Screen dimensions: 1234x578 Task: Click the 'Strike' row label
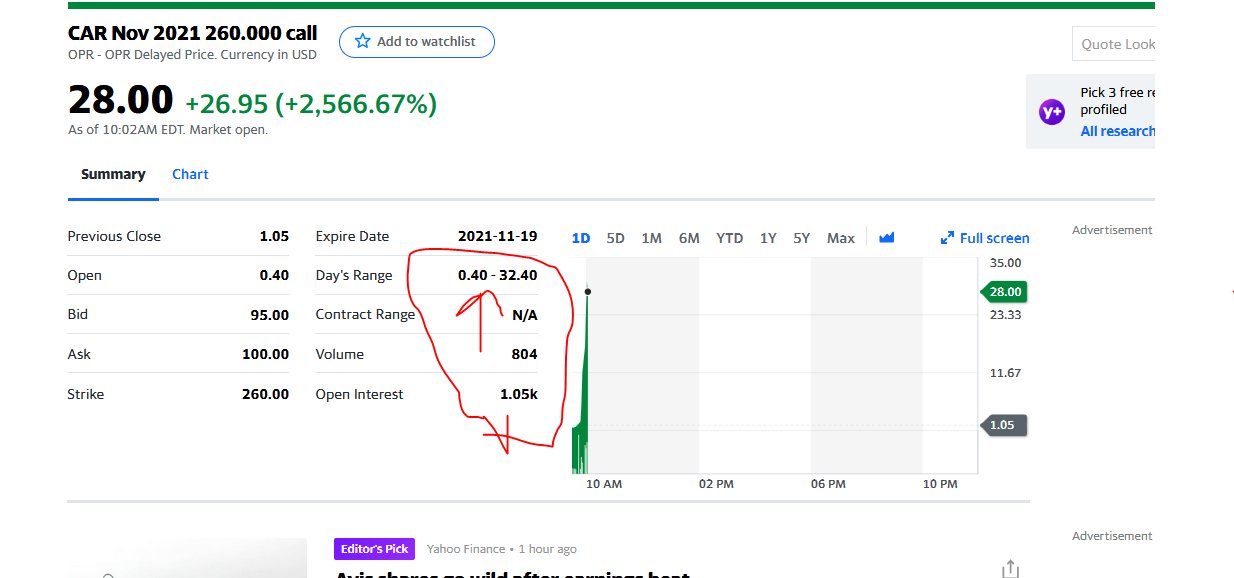[86, 394]
